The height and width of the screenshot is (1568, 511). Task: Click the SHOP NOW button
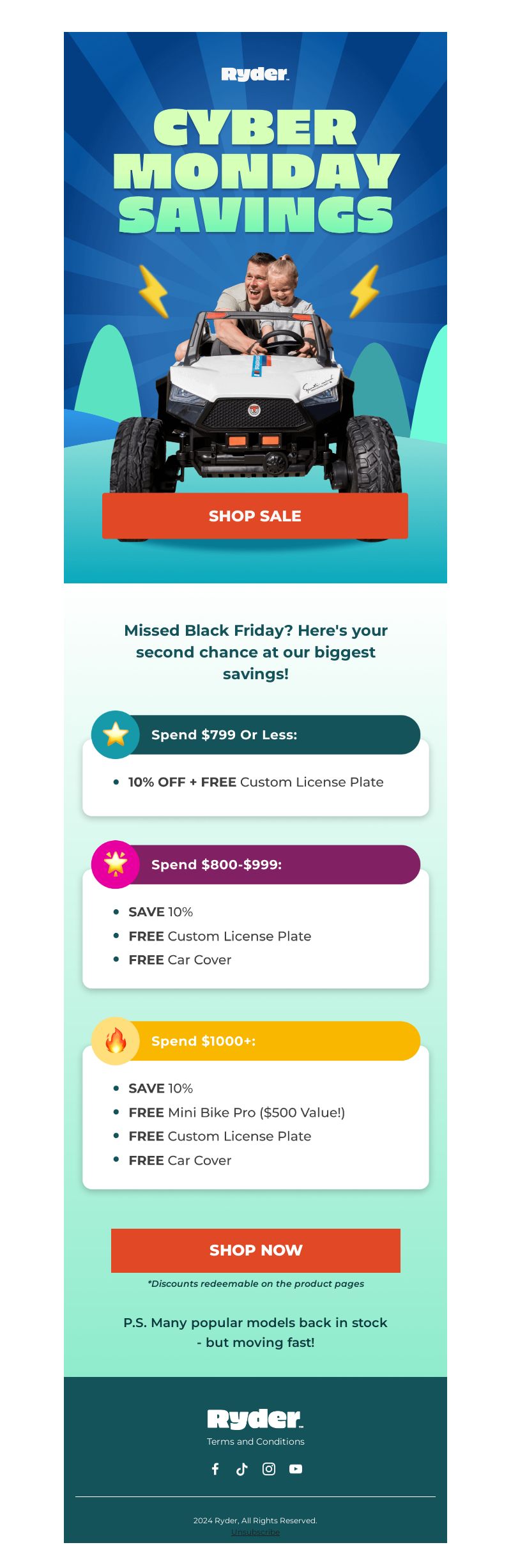(x=256, y=1250)
